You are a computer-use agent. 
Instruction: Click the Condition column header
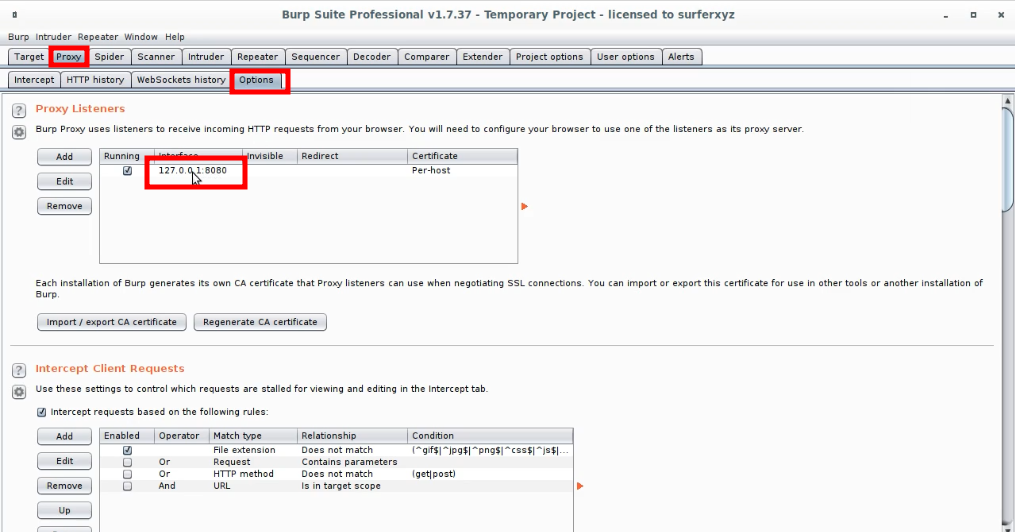point(490,436)
